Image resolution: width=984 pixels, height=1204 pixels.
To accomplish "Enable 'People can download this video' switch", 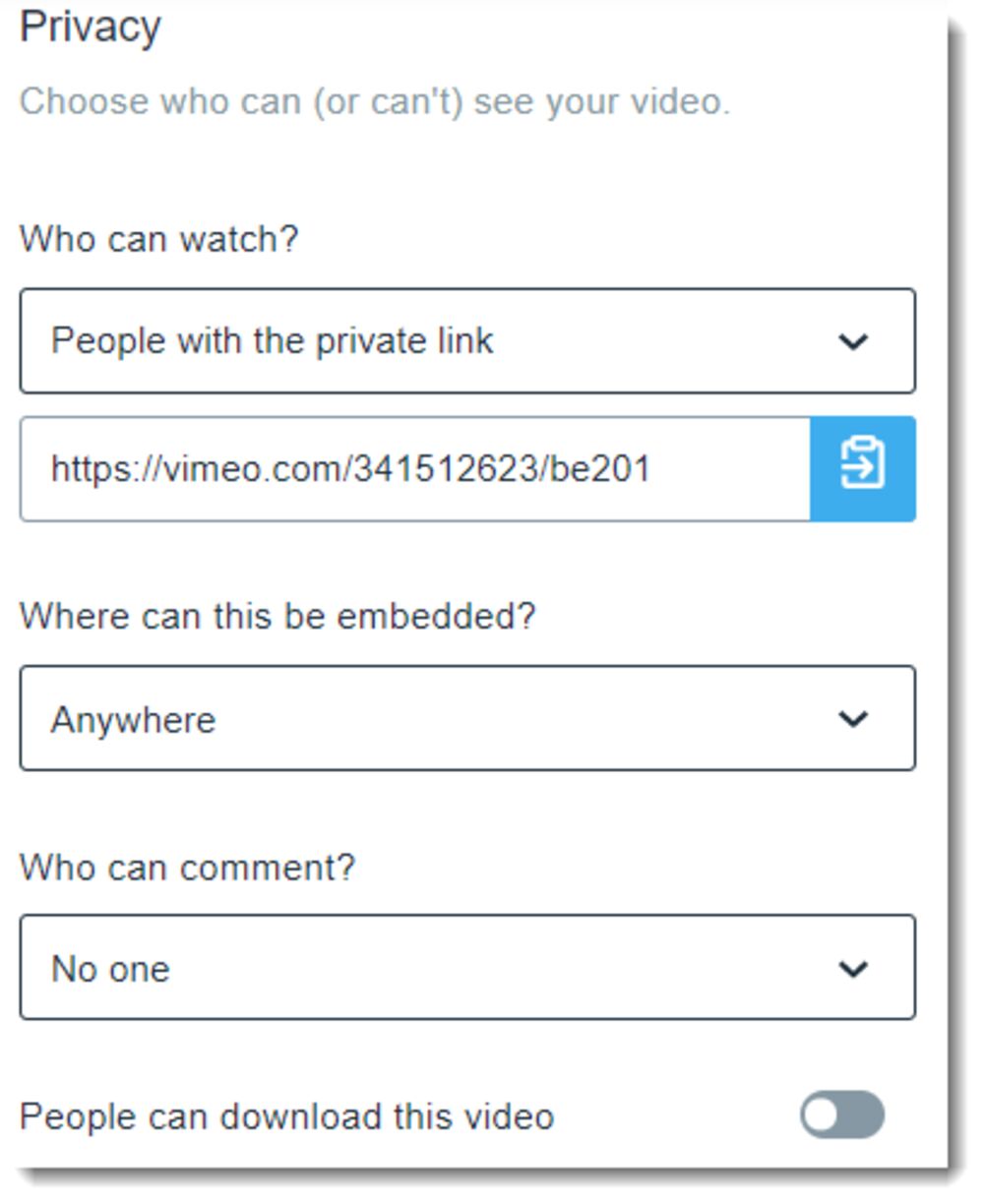I will (841, 1115).
